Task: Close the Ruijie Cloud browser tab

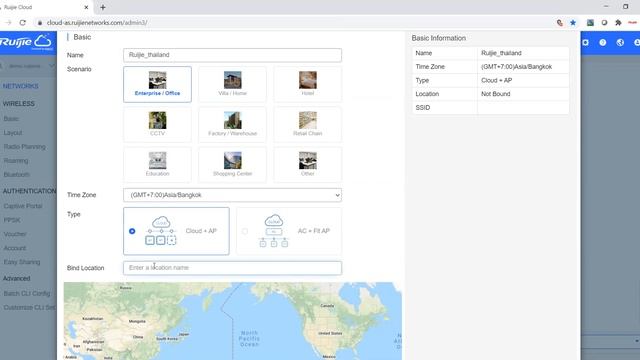Action: [x=86, y=7]
